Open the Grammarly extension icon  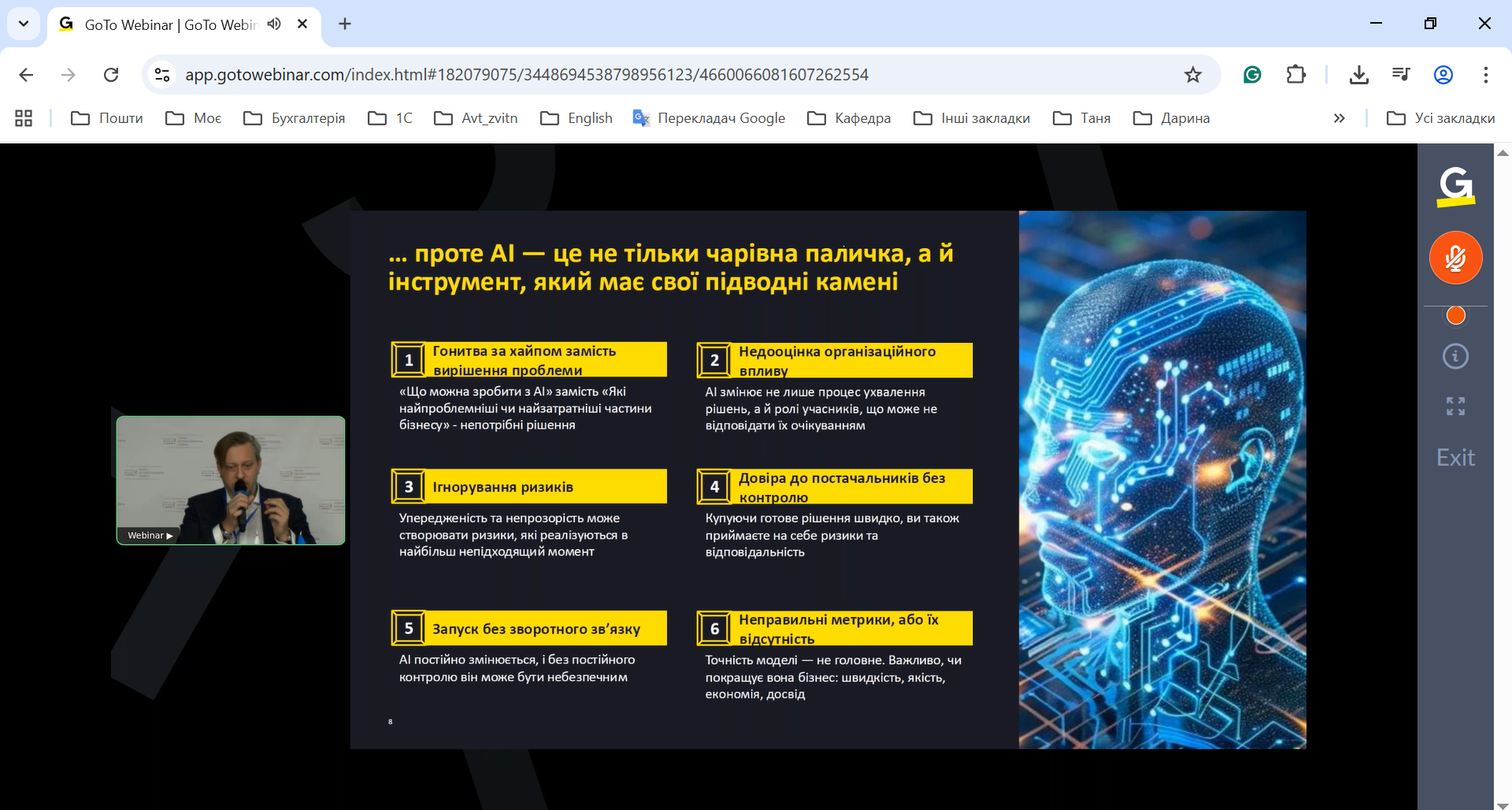[1252, 75]
